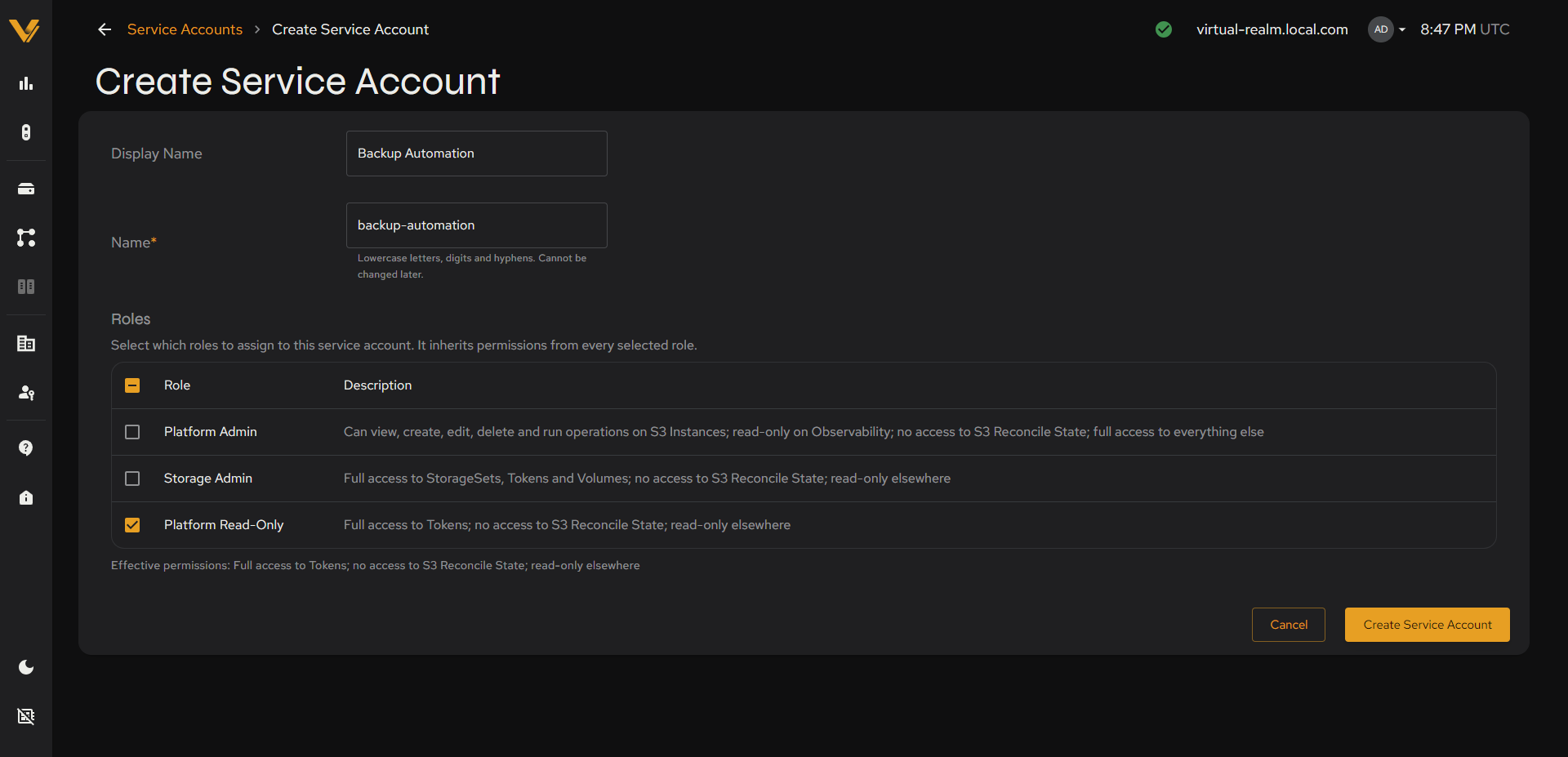
Task: Click the Display Name input field
Action: pos(477,154)
